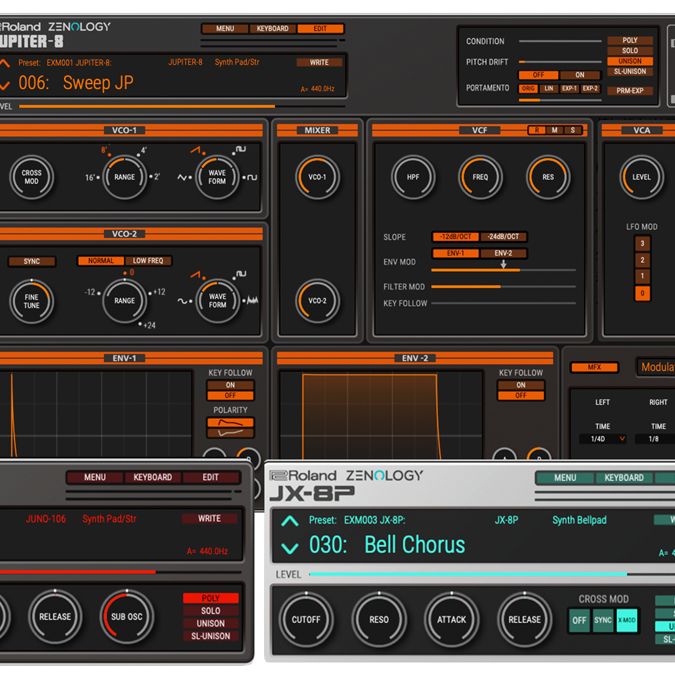Adjust the JX-8P LEVEL slider
The height and width of the screenshot is (675, 675).
coord(492,574)
